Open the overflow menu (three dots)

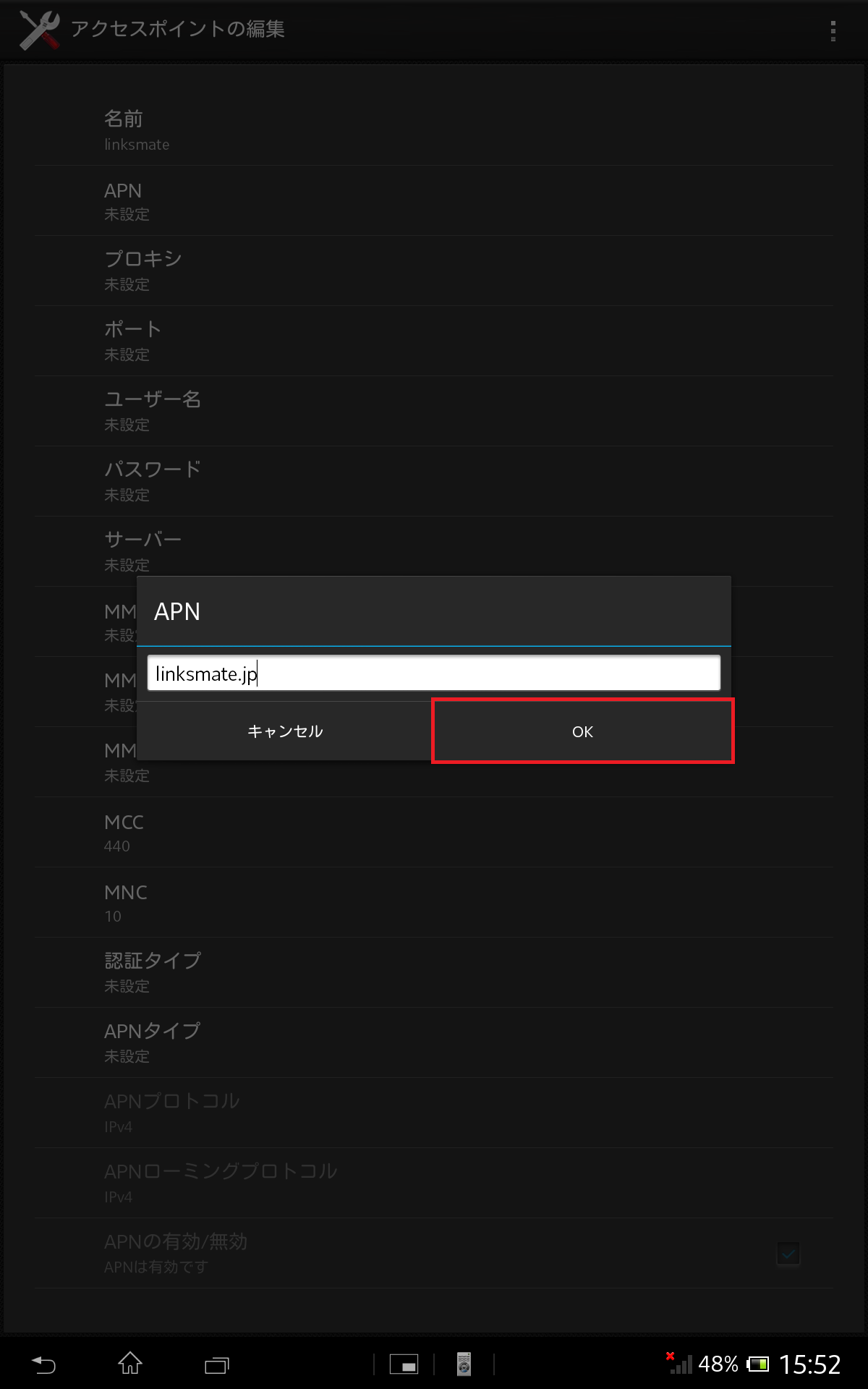(833, 30)
